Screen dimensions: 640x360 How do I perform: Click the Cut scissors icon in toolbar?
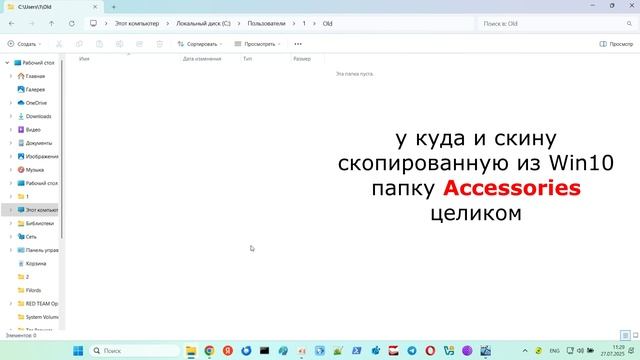pos(59,44)
